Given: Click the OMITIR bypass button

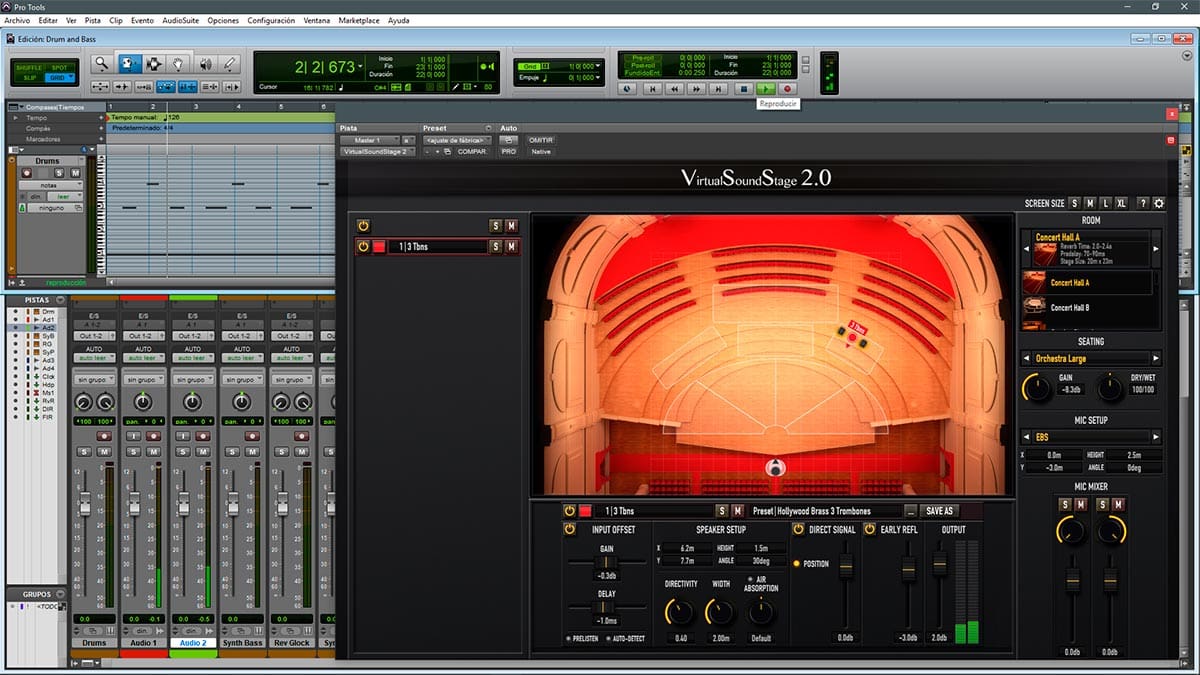Looking at the screenshot, I should [x=540, y=140].
